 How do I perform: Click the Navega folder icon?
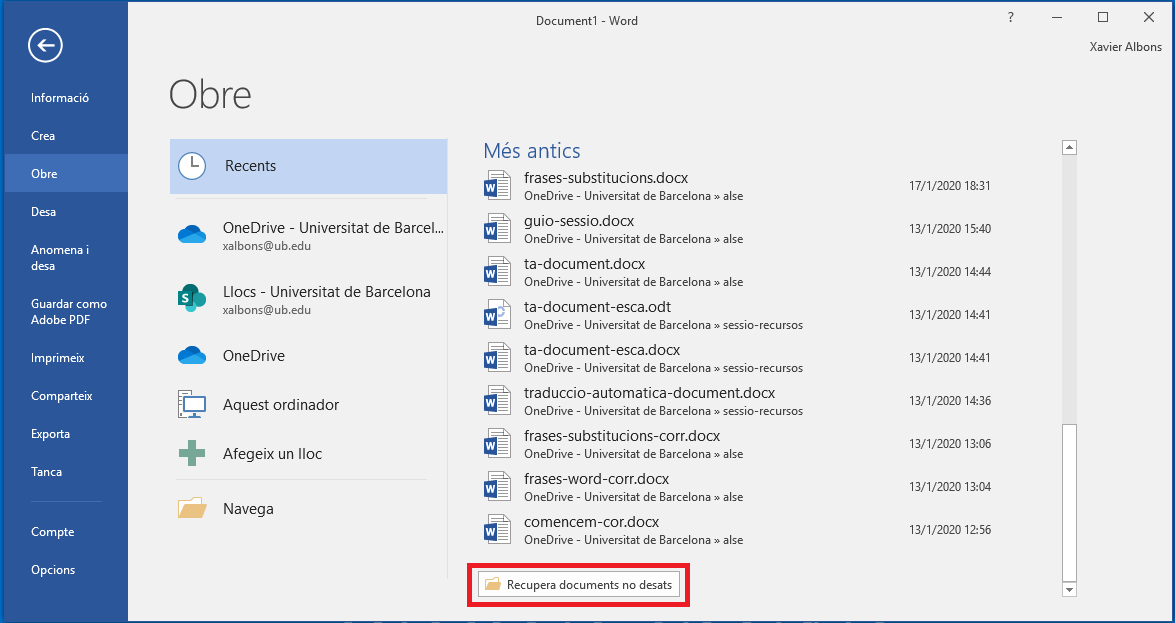click(191, 509)
